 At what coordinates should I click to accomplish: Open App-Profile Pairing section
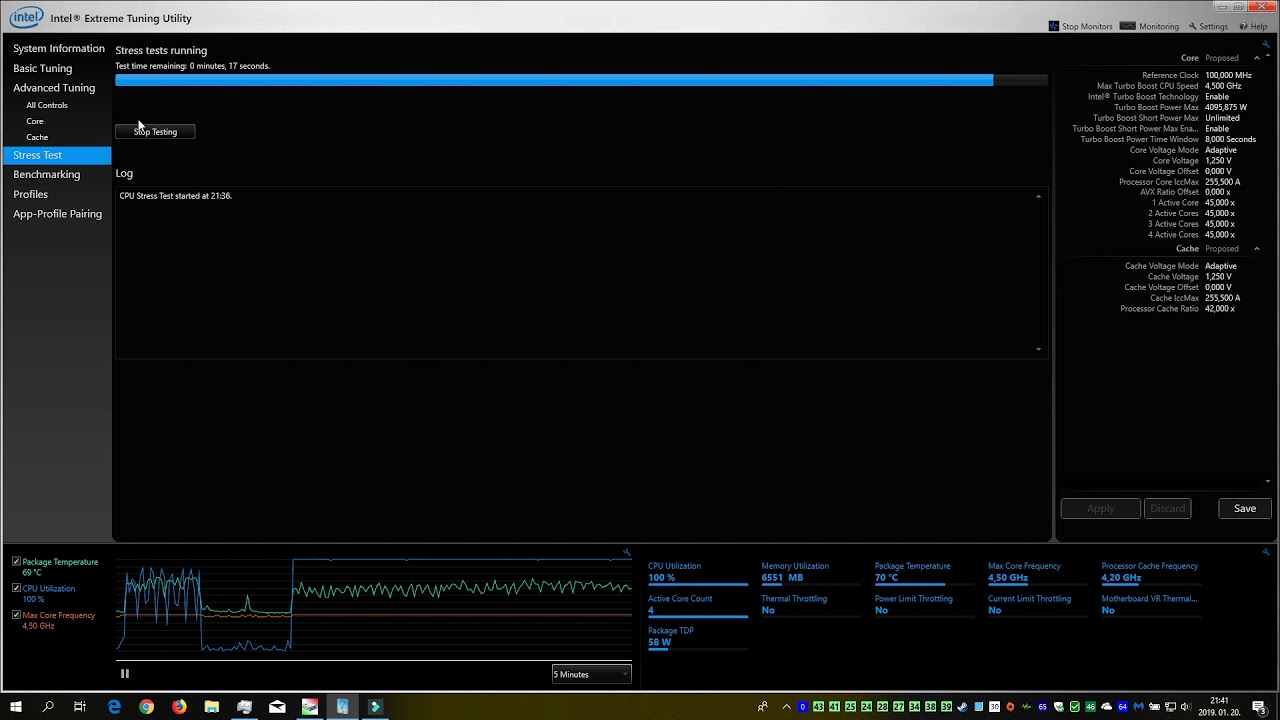pyautogui.click(x=58, y=214)
